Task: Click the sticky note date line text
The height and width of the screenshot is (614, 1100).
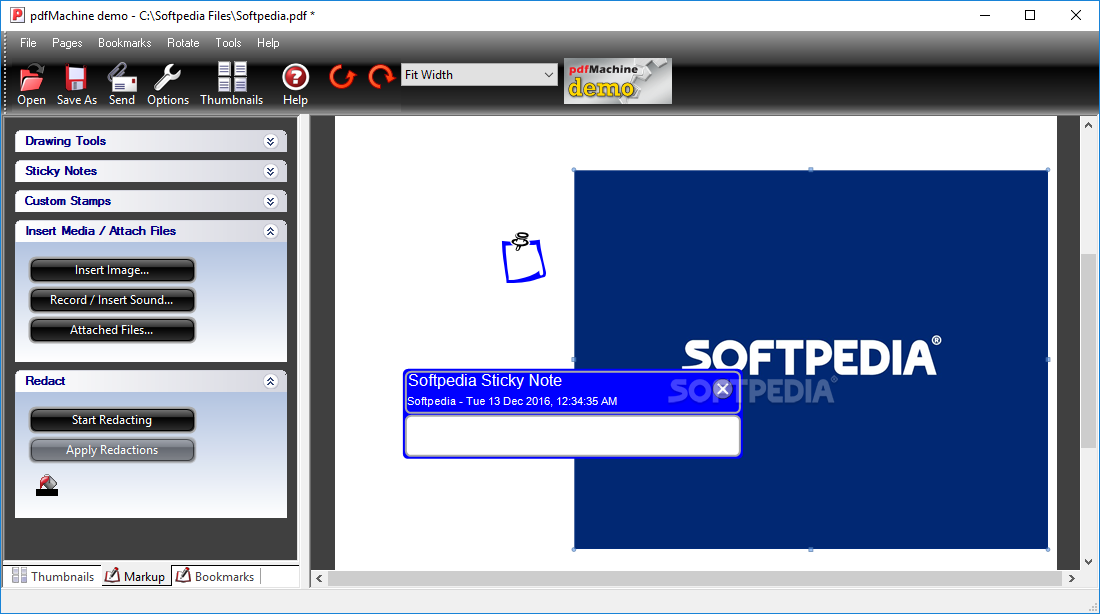Action: click(x=512, y=401)
